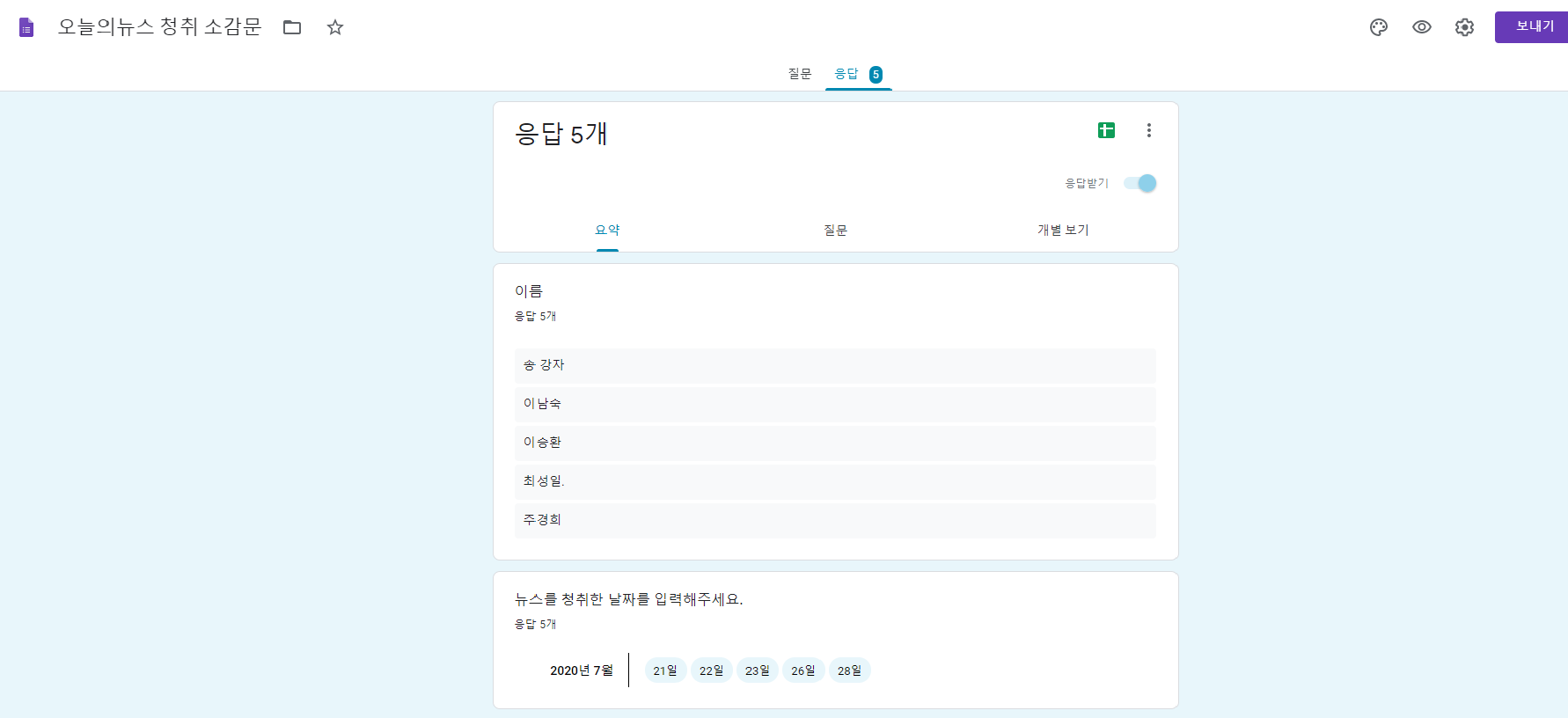Select the name response 이남숙
The image size is (1568, 718).
[835, 404]
